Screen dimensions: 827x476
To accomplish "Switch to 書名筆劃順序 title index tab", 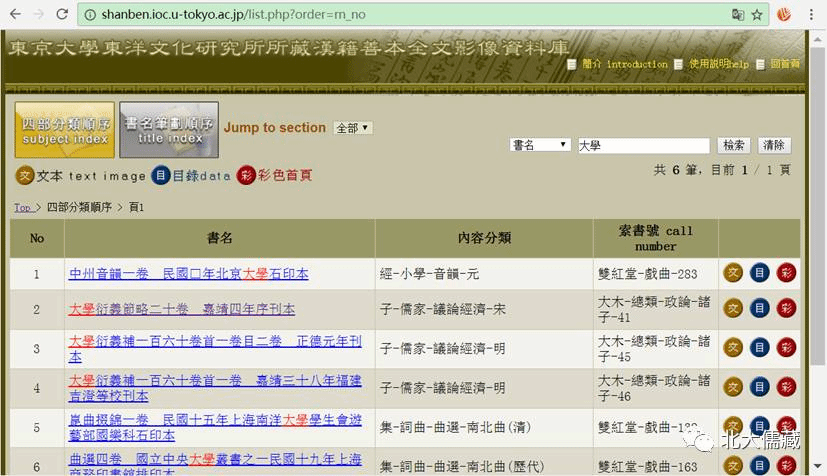I will [x=169, y=130].
